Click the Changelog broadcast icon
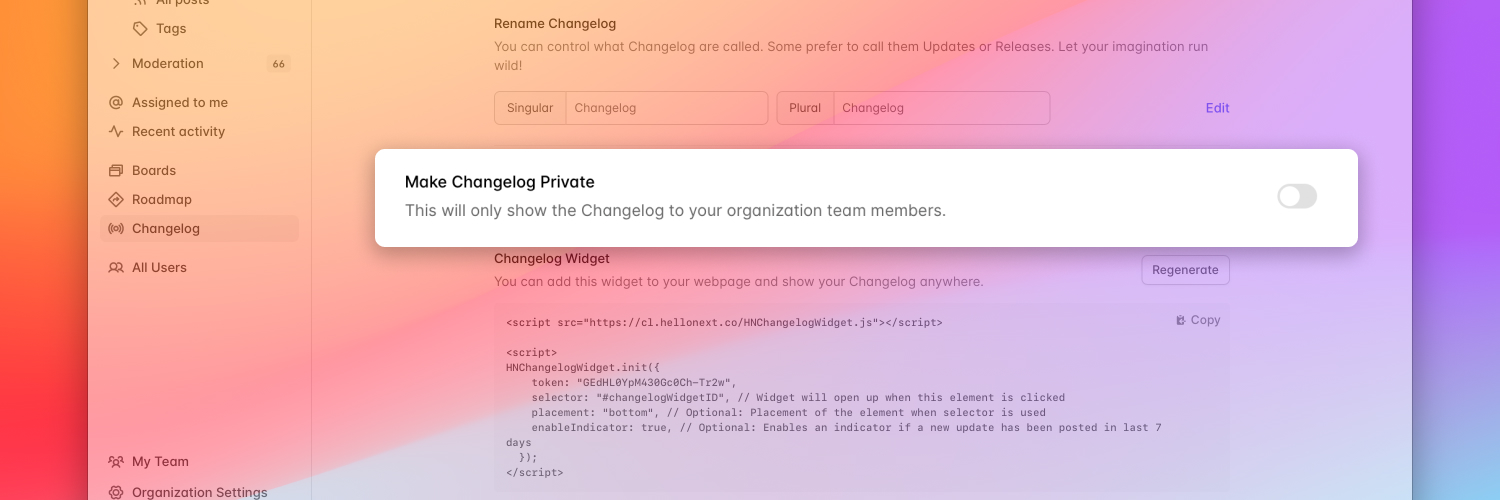This screenshot has height=500, width=1500. [116, 228]
